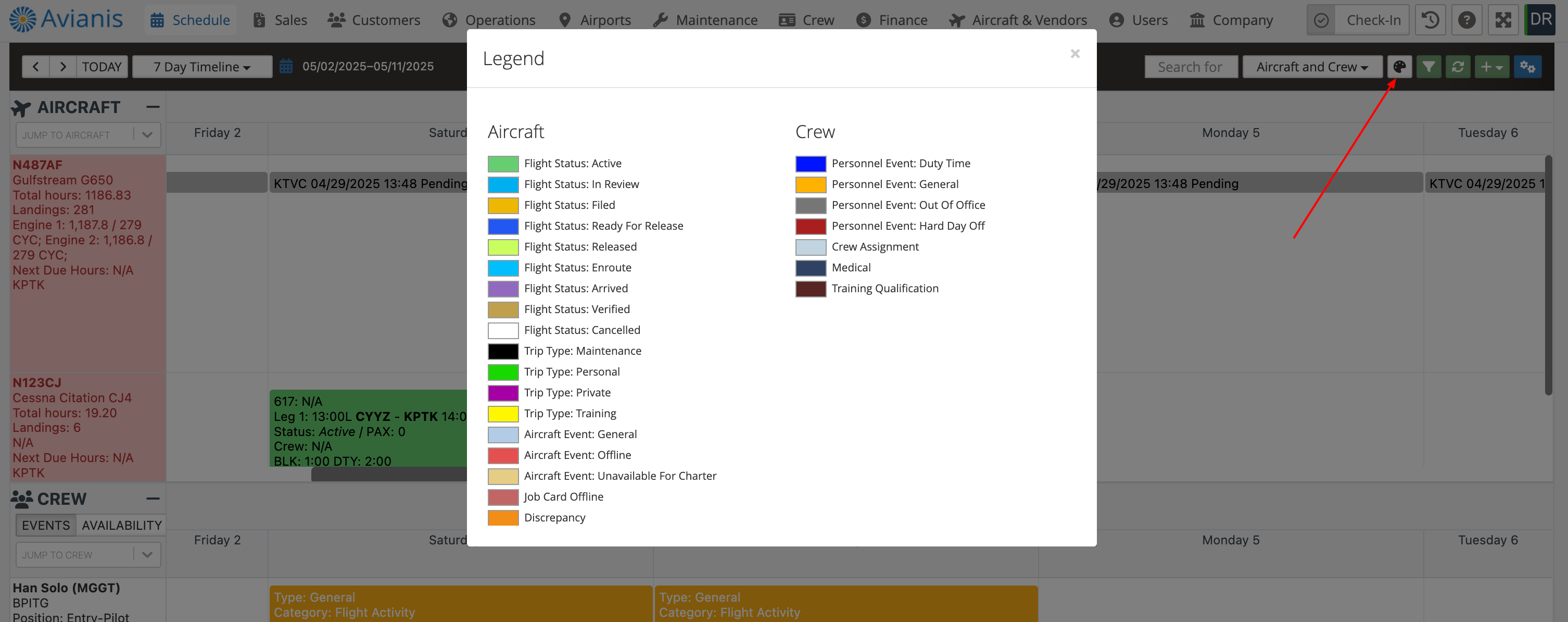
Task: Refresh the schedule with the refresh icon
Action: (1457, 67)
